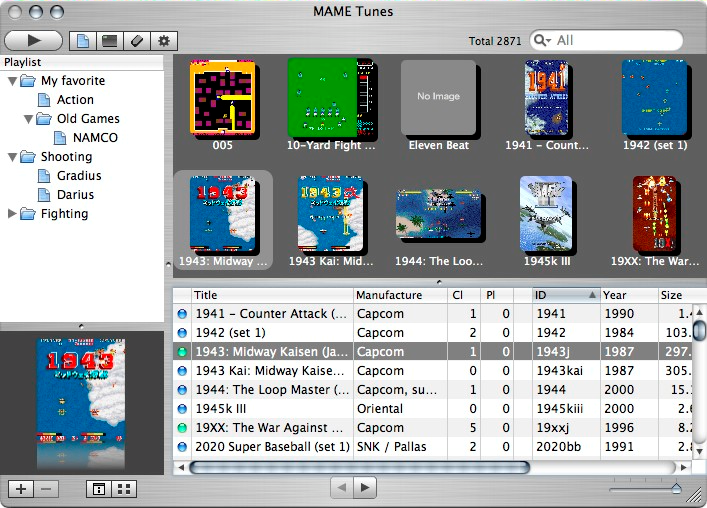Click status dot for 1944: The Loop Master
Viewport: 707px width, 508px height.
coord(182,389)
